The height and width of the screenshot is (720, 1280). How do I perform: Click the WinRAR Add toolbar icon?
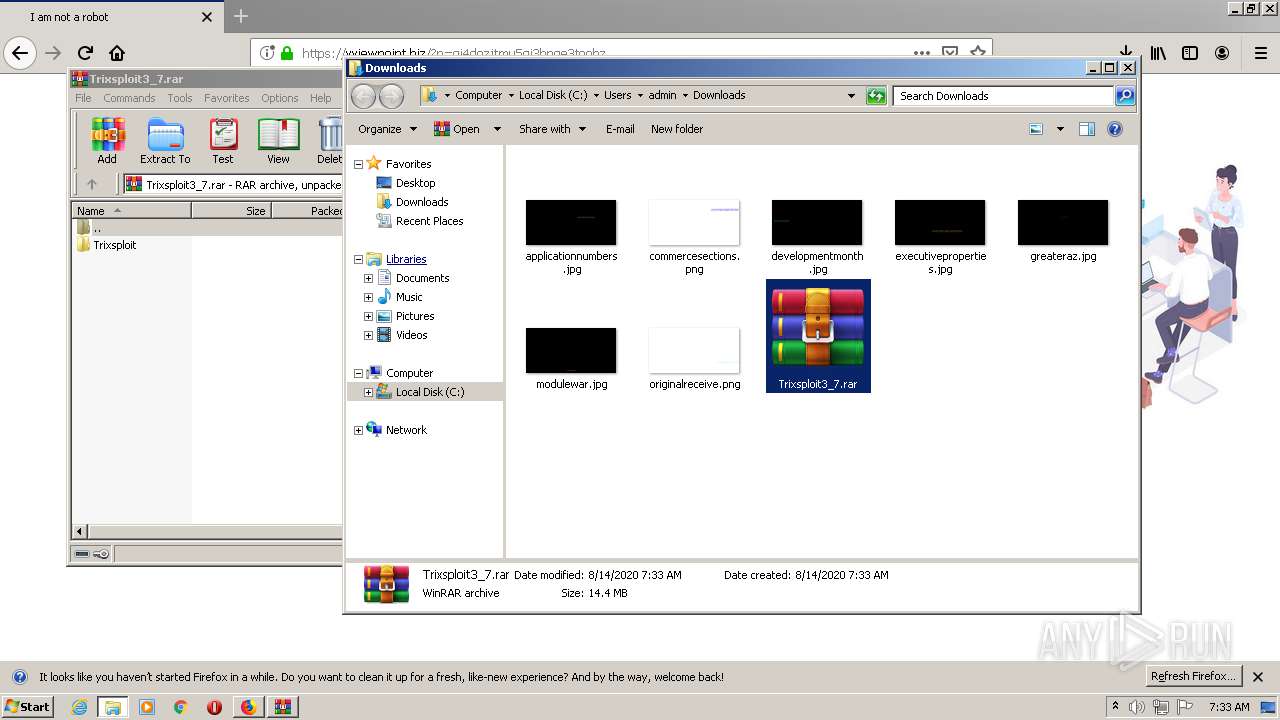coord(107,140)
